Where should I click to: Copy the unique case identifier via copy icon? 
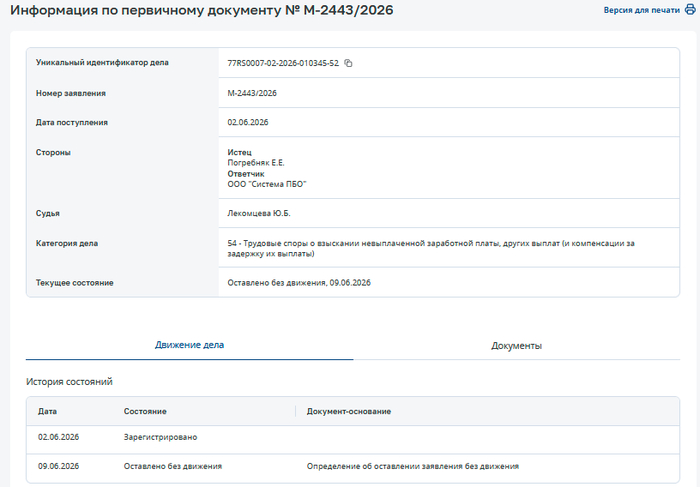click(x=348, y=63)
